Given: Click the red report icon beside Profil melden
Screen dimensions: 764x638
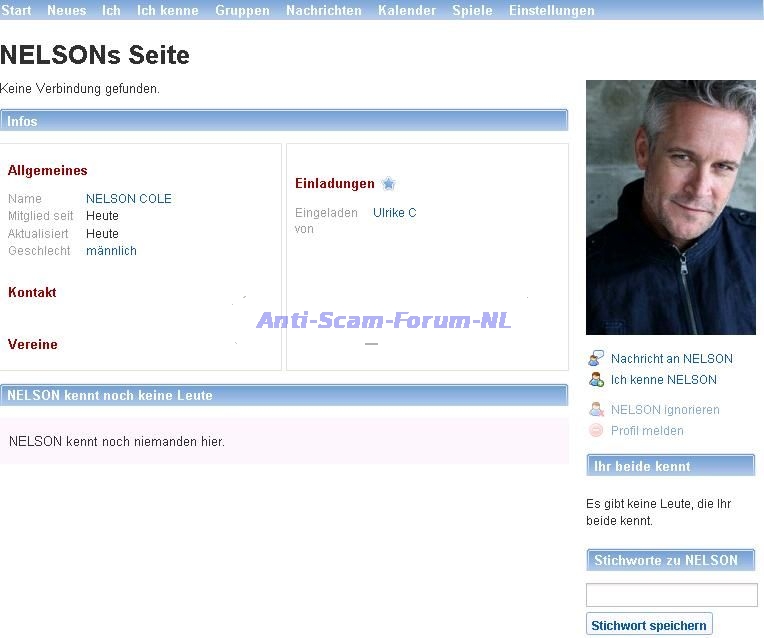Looking at the screenshot, I should click(x=596, y=430).
